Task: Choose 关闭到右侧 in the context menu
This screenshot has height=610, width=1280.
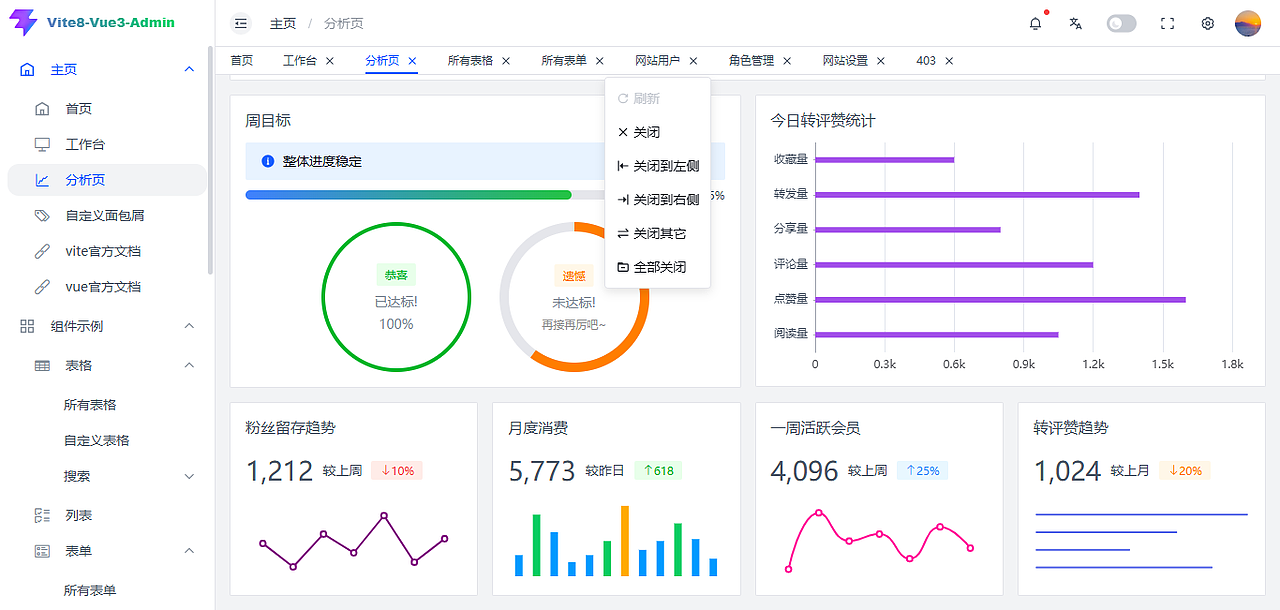Action: (658, 200)
